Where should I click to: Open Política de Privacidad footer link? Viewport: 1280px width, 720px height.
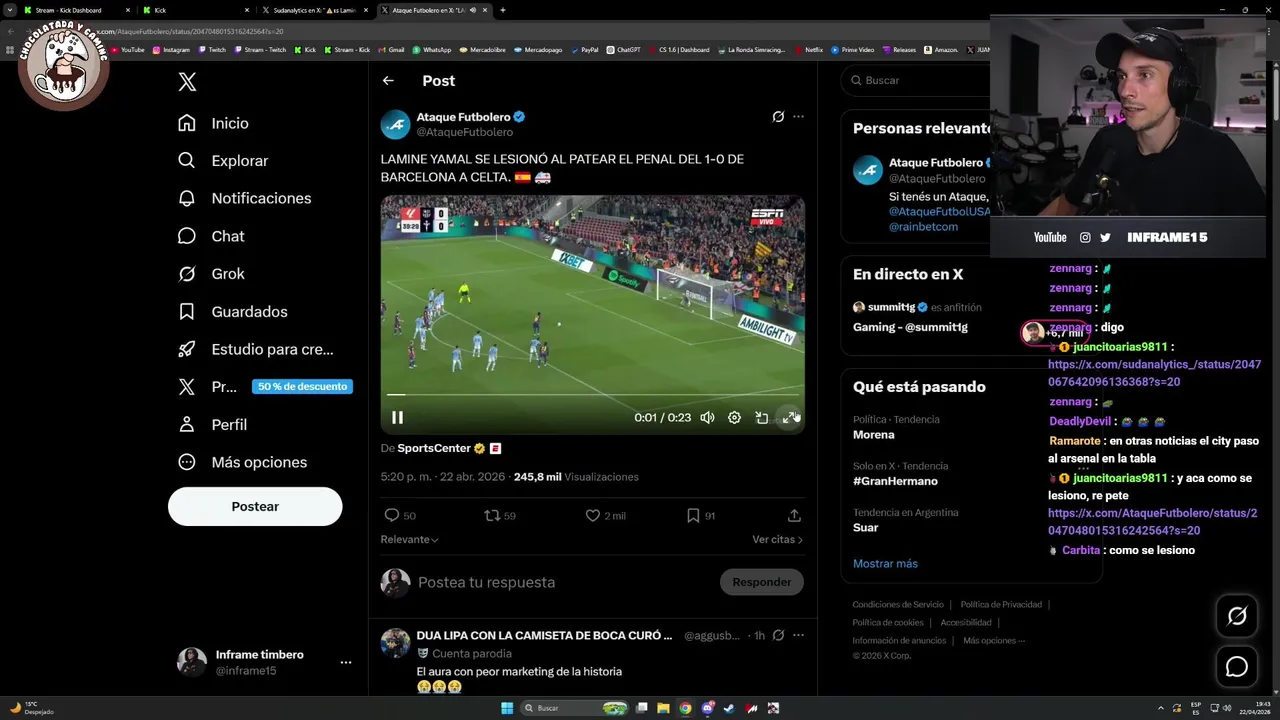click(x=1001, y=604)
